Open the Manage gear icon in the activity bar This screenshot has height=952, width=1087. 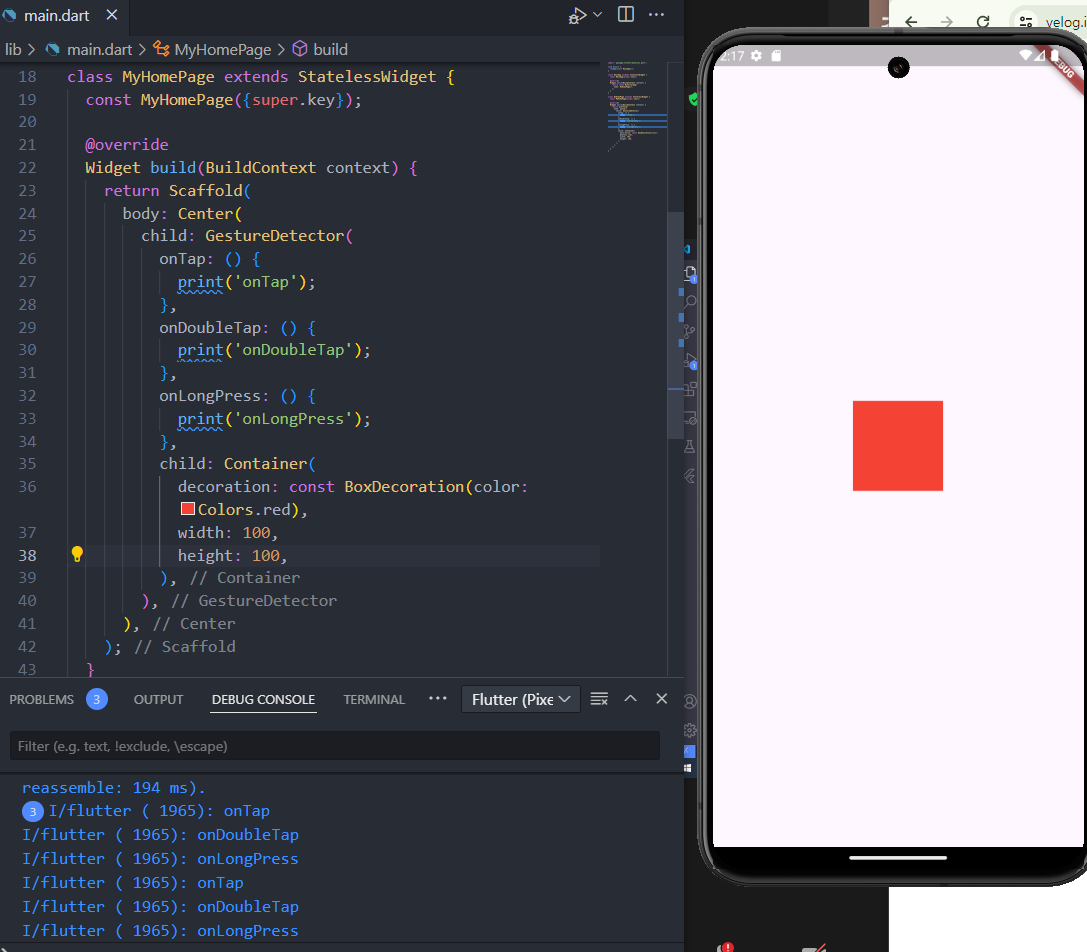pyautogui.click(x=690, y=730)
